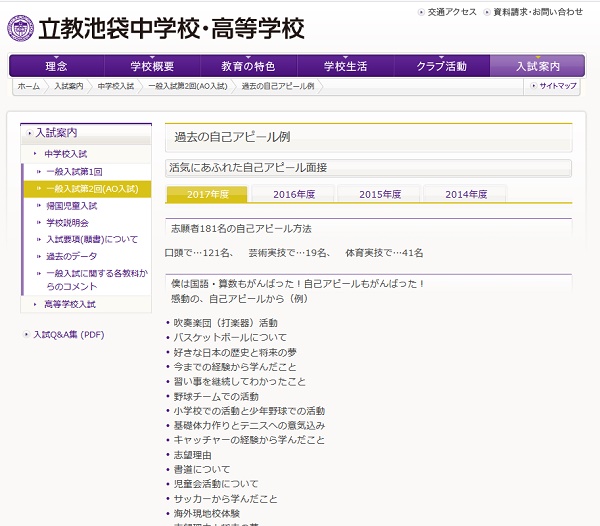The image size is (600, 526).
Task: Open the 交通アクセス link
Action: click(x=450, y=12)
